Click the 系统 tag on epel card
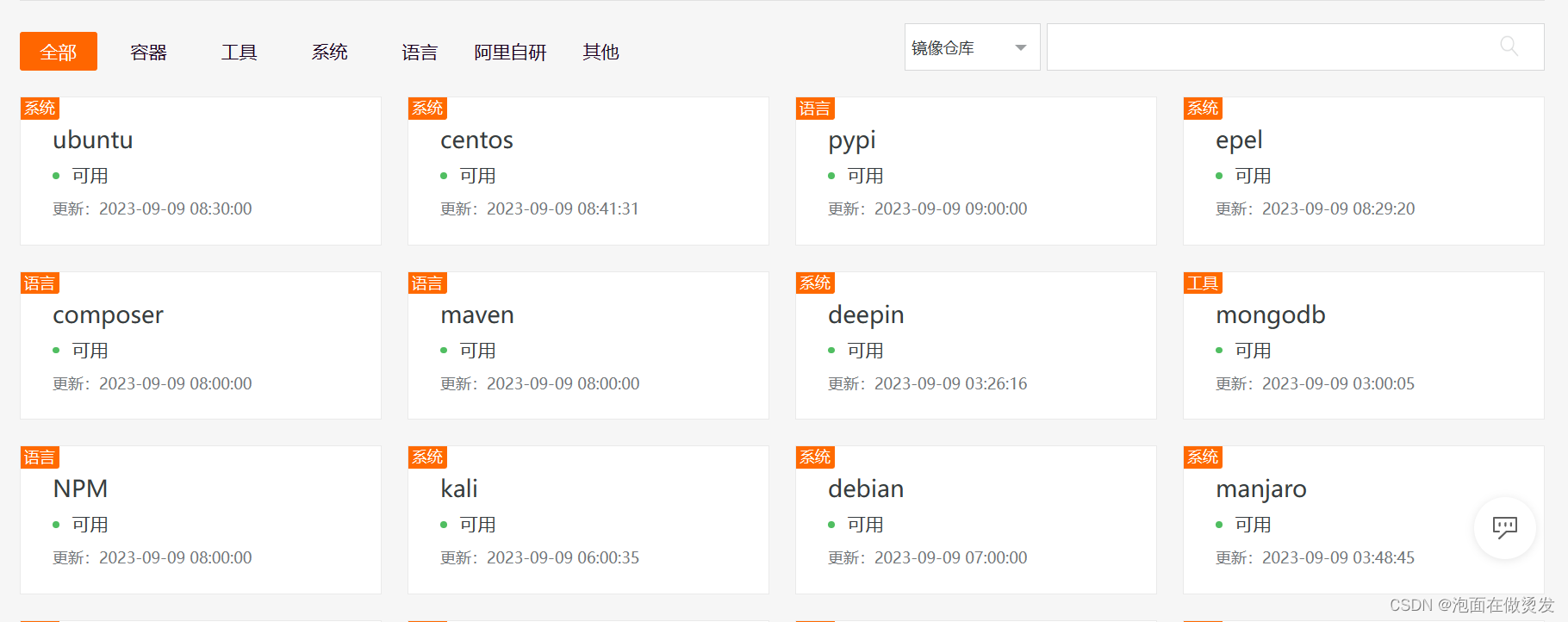This screenshot has width=1568, height=622. [x=1203, y=109]
